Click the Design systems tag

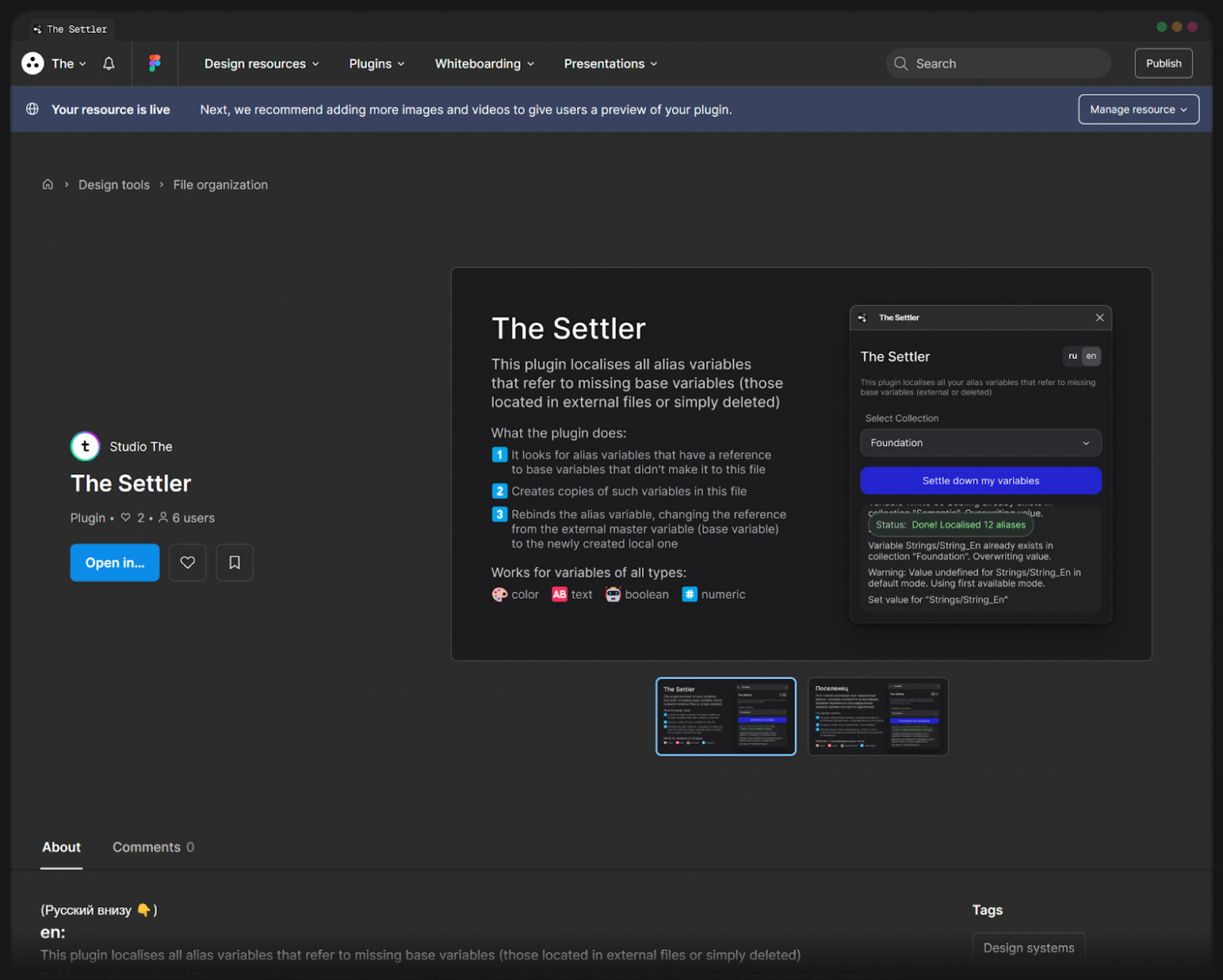tap(1029, 947)
